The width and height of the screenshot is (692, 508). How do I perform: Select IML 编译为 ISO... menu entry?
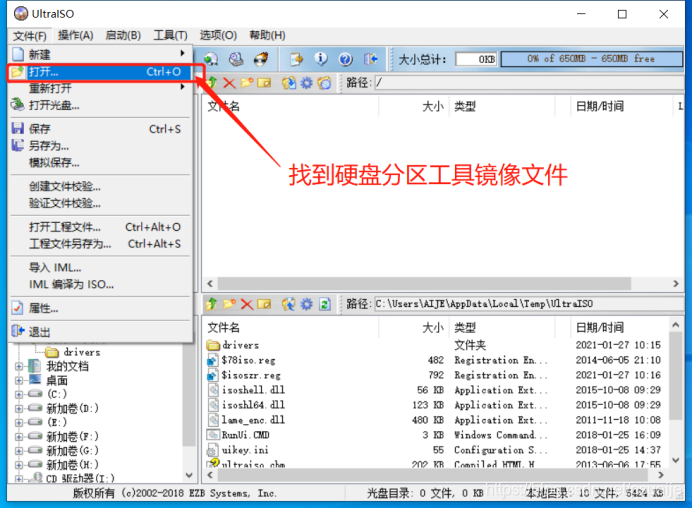pyautogui.click(x=100, y=284)
